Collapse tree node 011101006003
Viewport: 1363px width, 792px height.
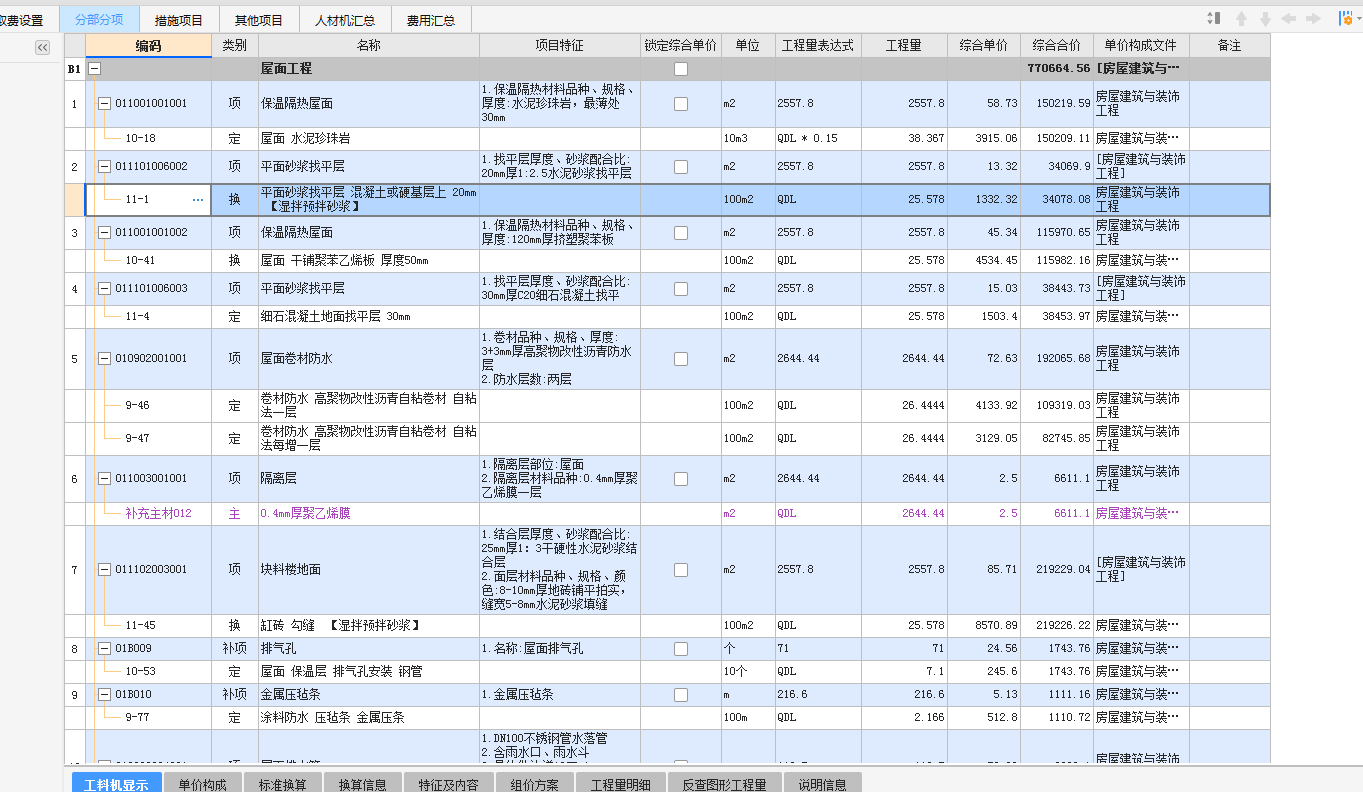[x=104, y=289]
